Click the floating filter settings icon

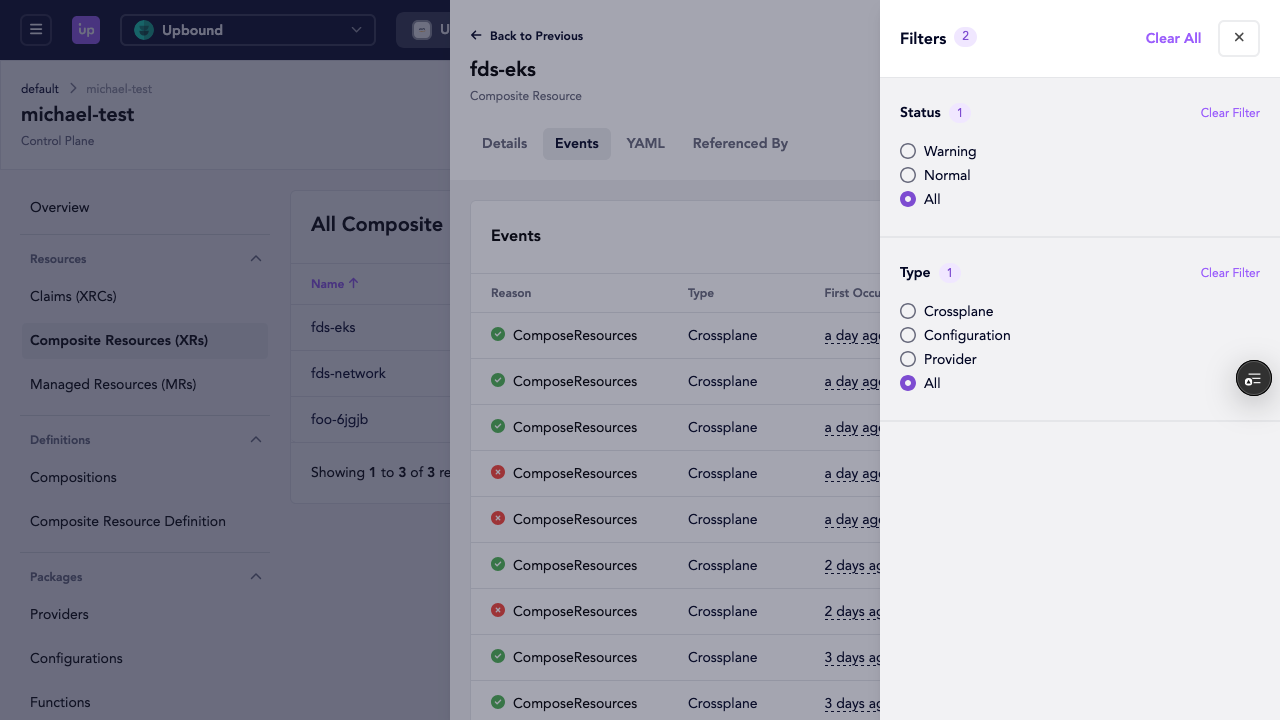(x=1253, y=378)
